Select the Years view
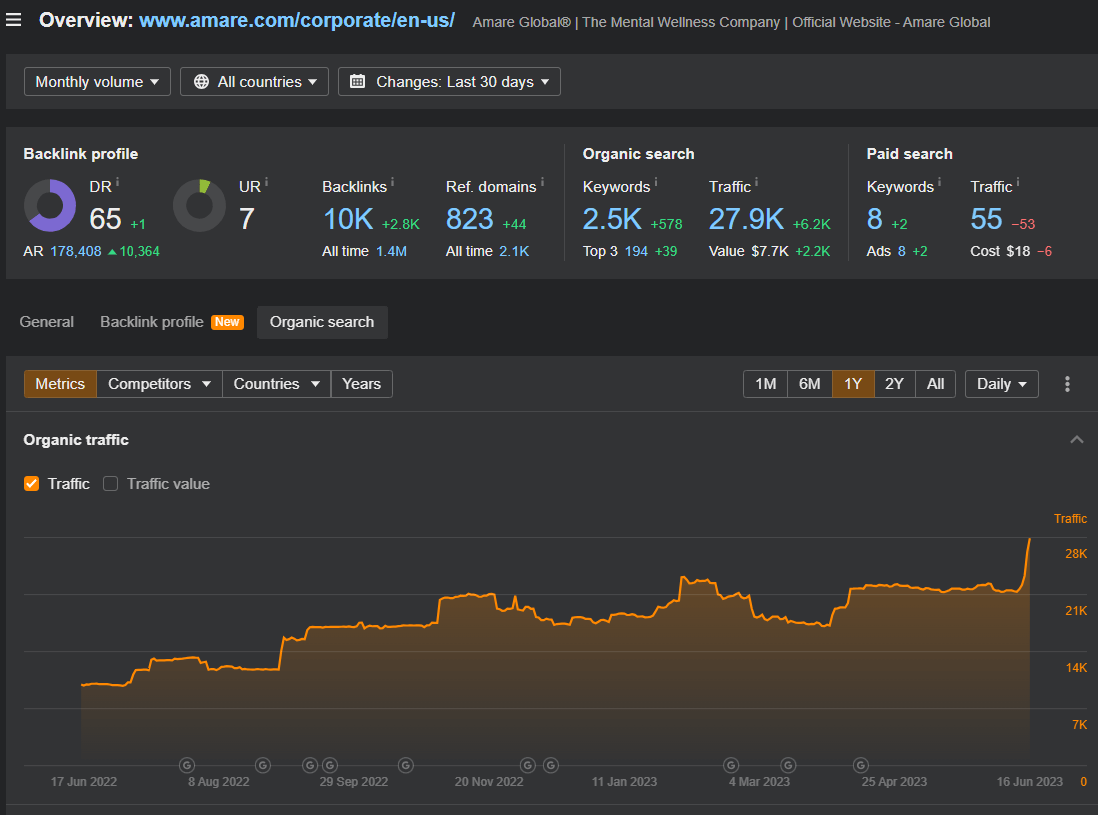This screenshot has width=1098, height=815. (361, 384)
